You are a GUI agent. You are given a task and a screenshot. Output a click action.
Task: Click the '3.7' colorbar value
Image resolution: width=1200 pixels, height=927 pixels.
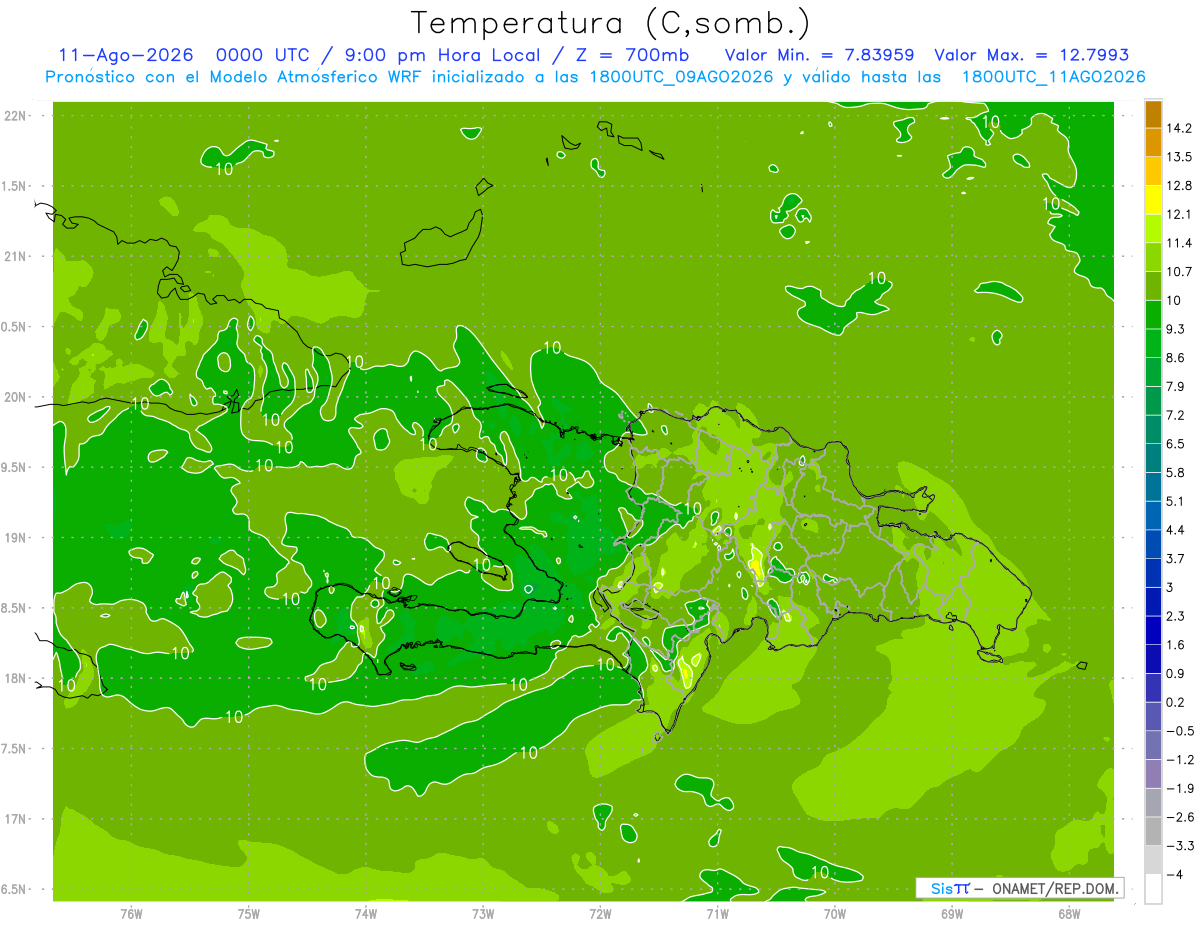(x=1177, y=558)
